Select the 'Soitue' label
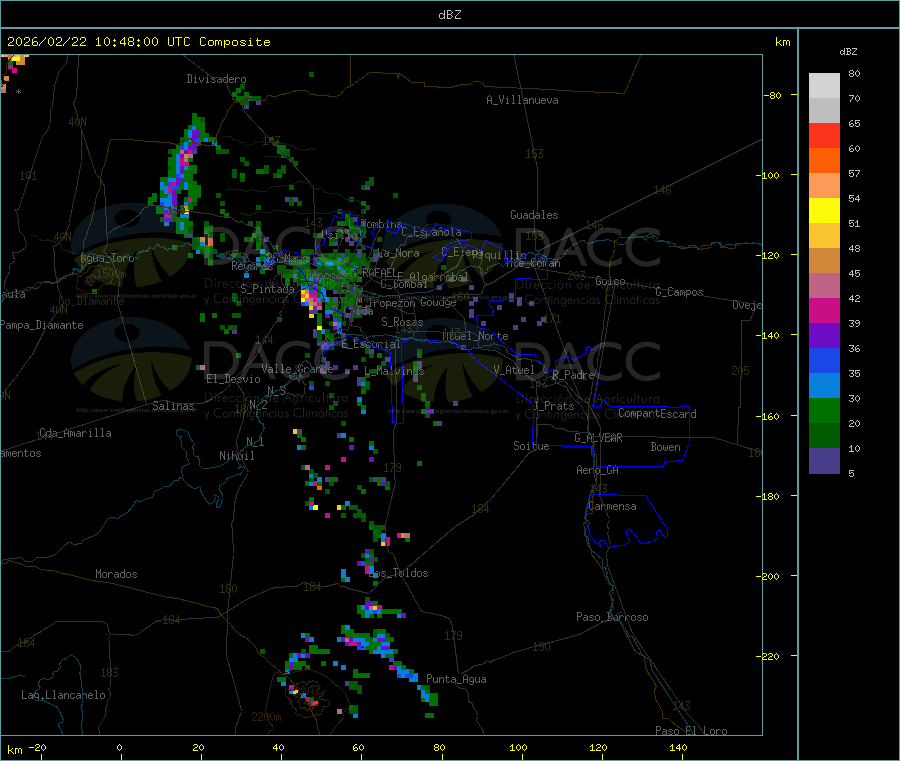900x761 pixels. pyautogui.click(x=531, y=446)
